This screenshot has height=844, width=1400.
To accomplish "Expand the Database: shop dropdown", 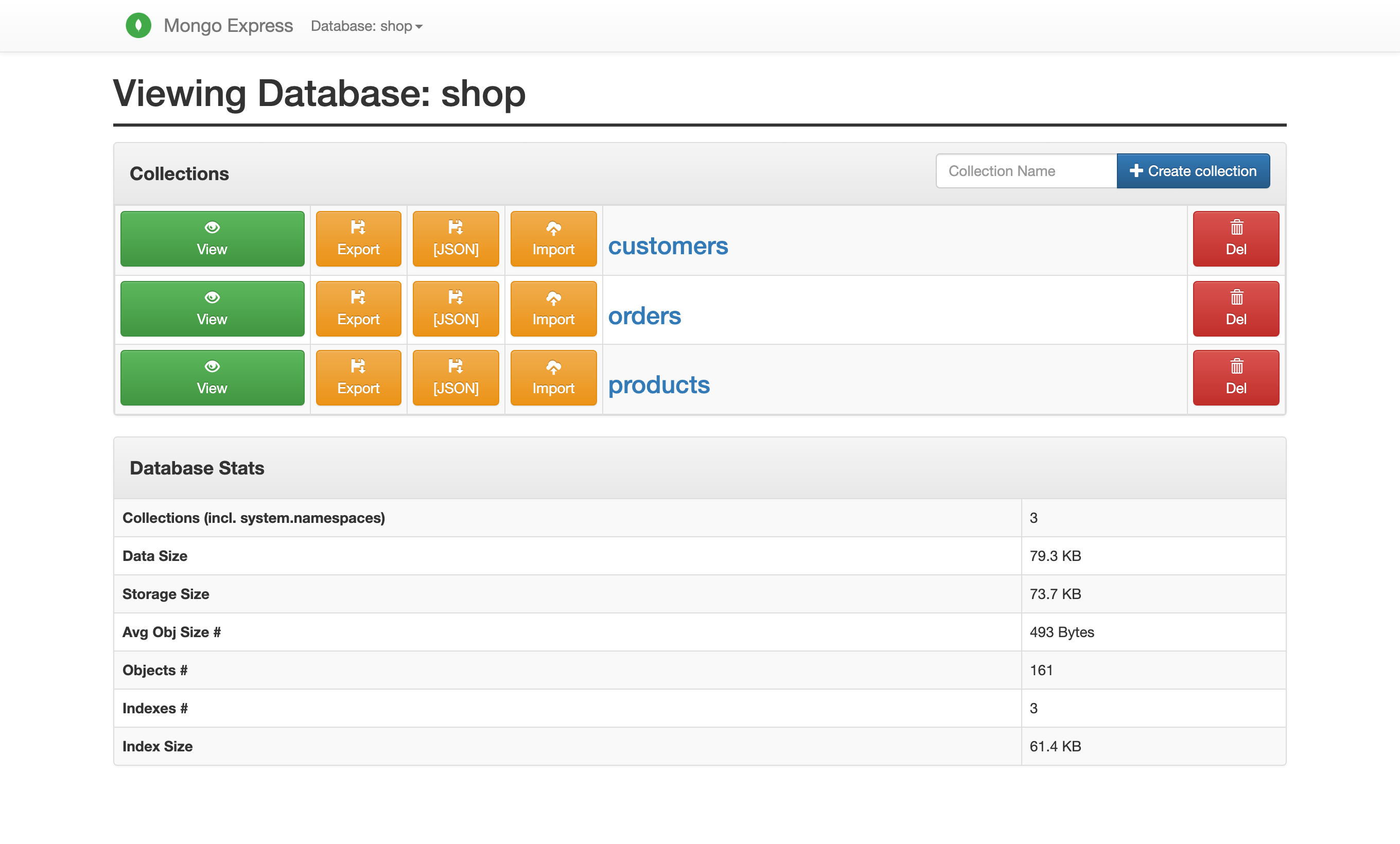I will 366,26.
